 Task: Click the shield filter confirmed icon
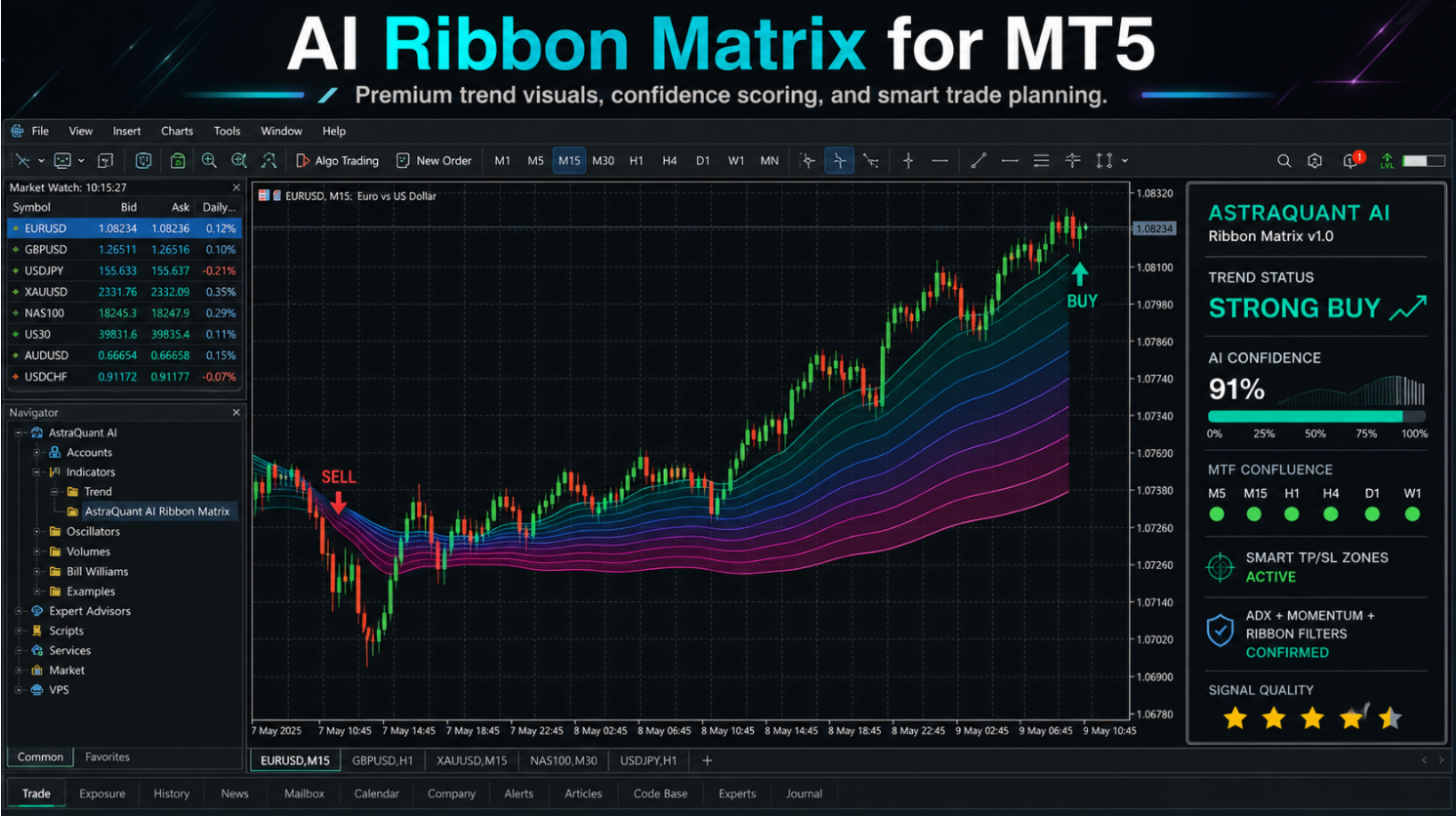pos(1221,631)
